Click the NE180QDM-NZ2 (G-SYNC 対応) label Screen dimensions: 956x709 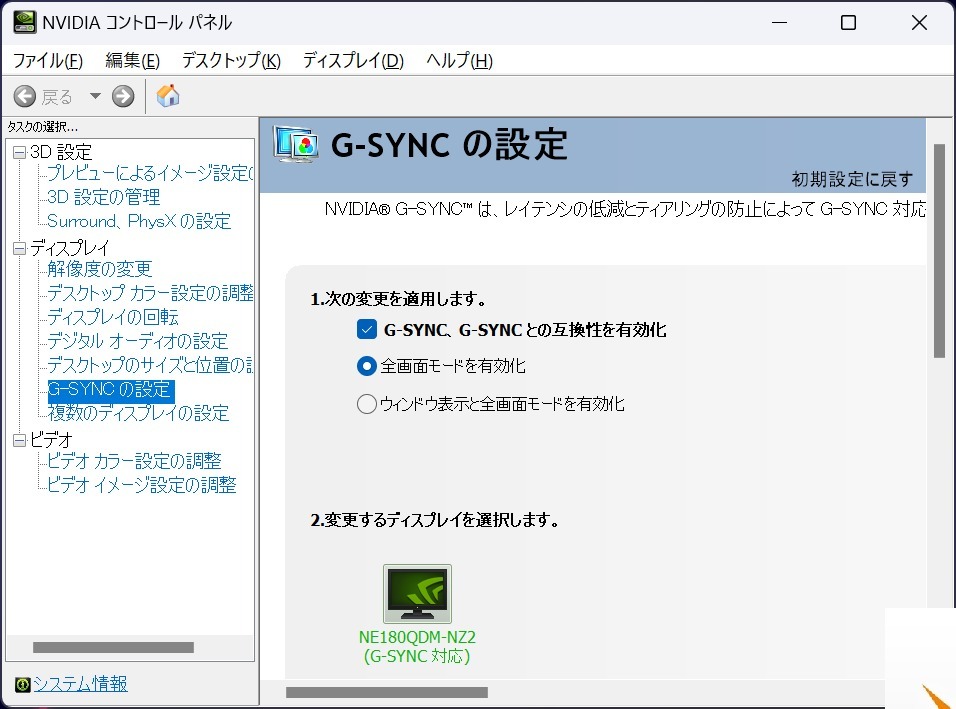[417, 647]
